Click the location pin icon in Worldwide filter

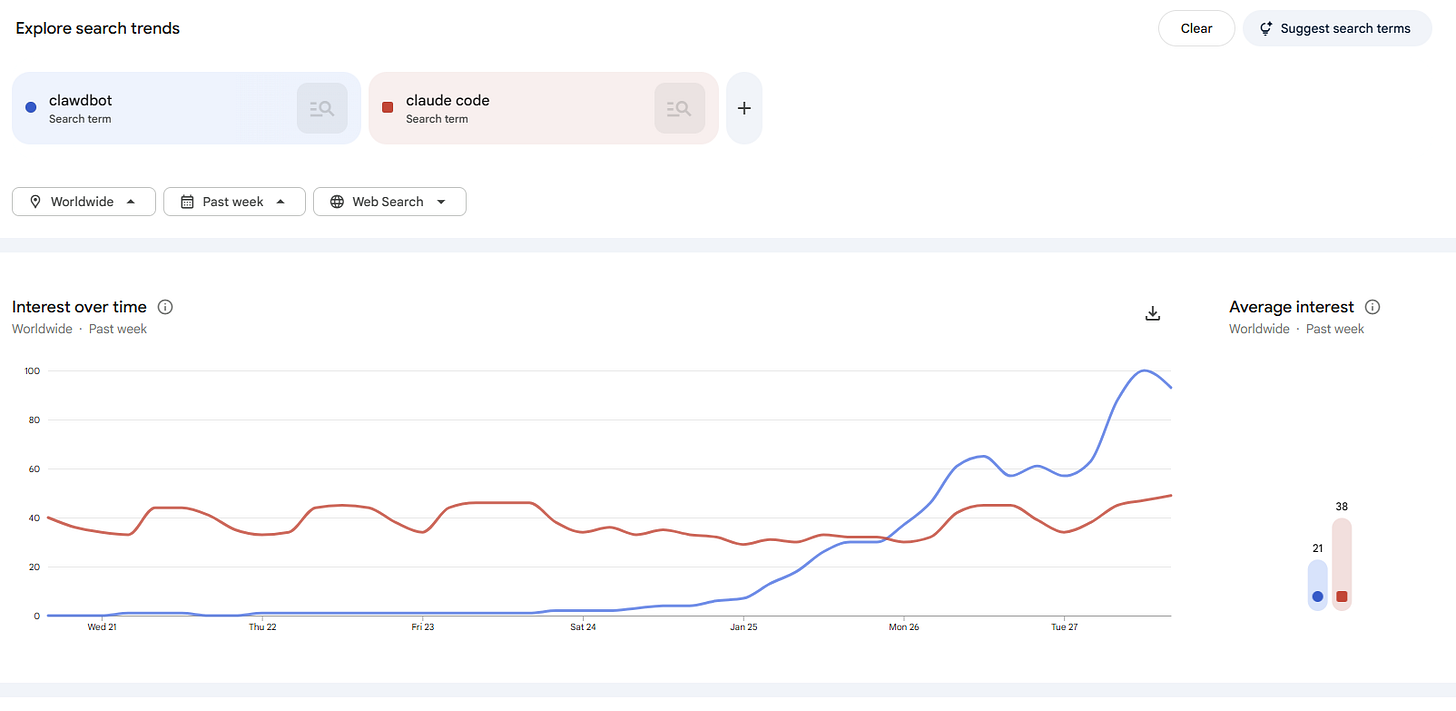36,201
